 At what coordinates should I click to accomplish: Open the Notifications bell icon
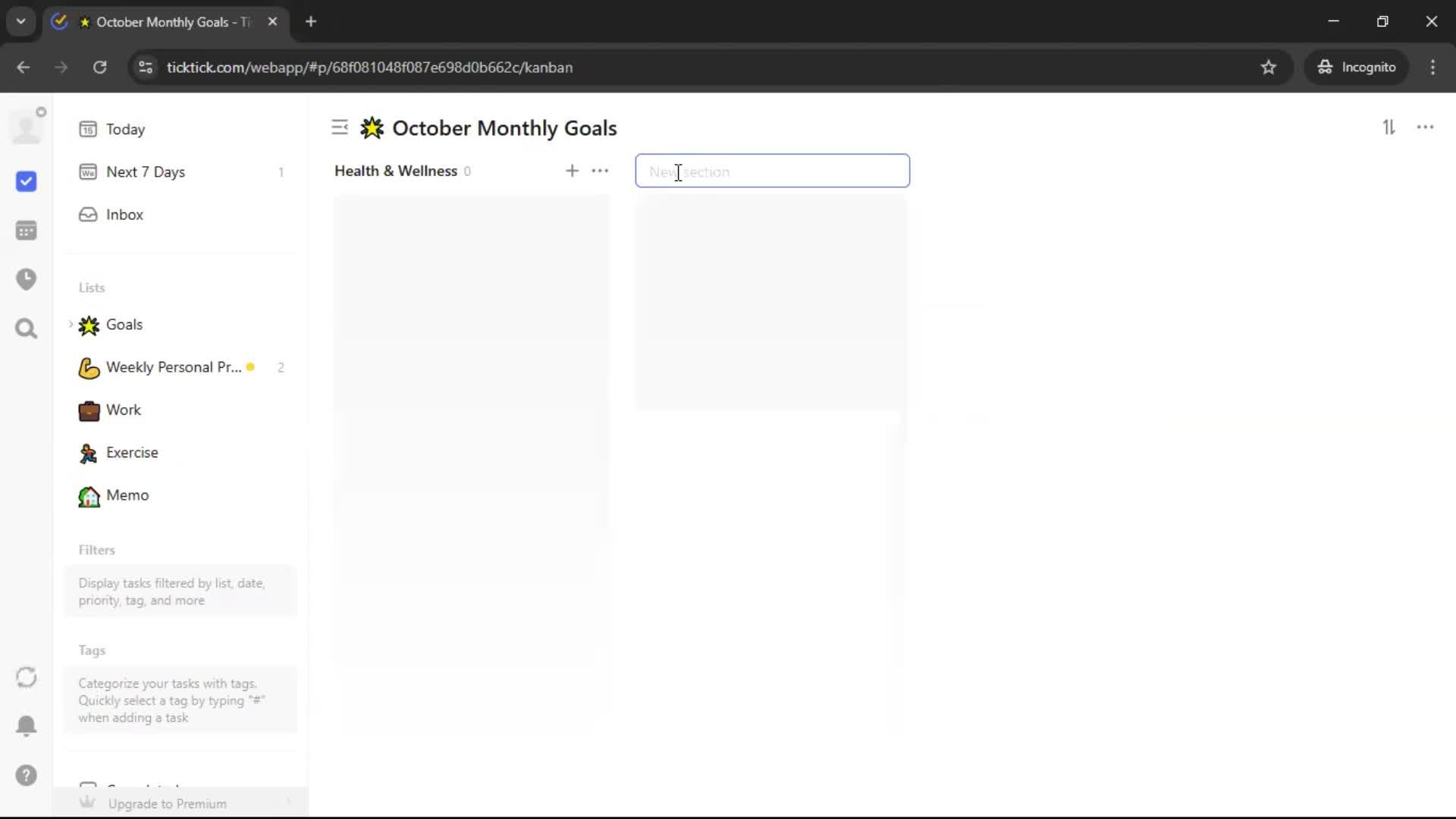26,726
